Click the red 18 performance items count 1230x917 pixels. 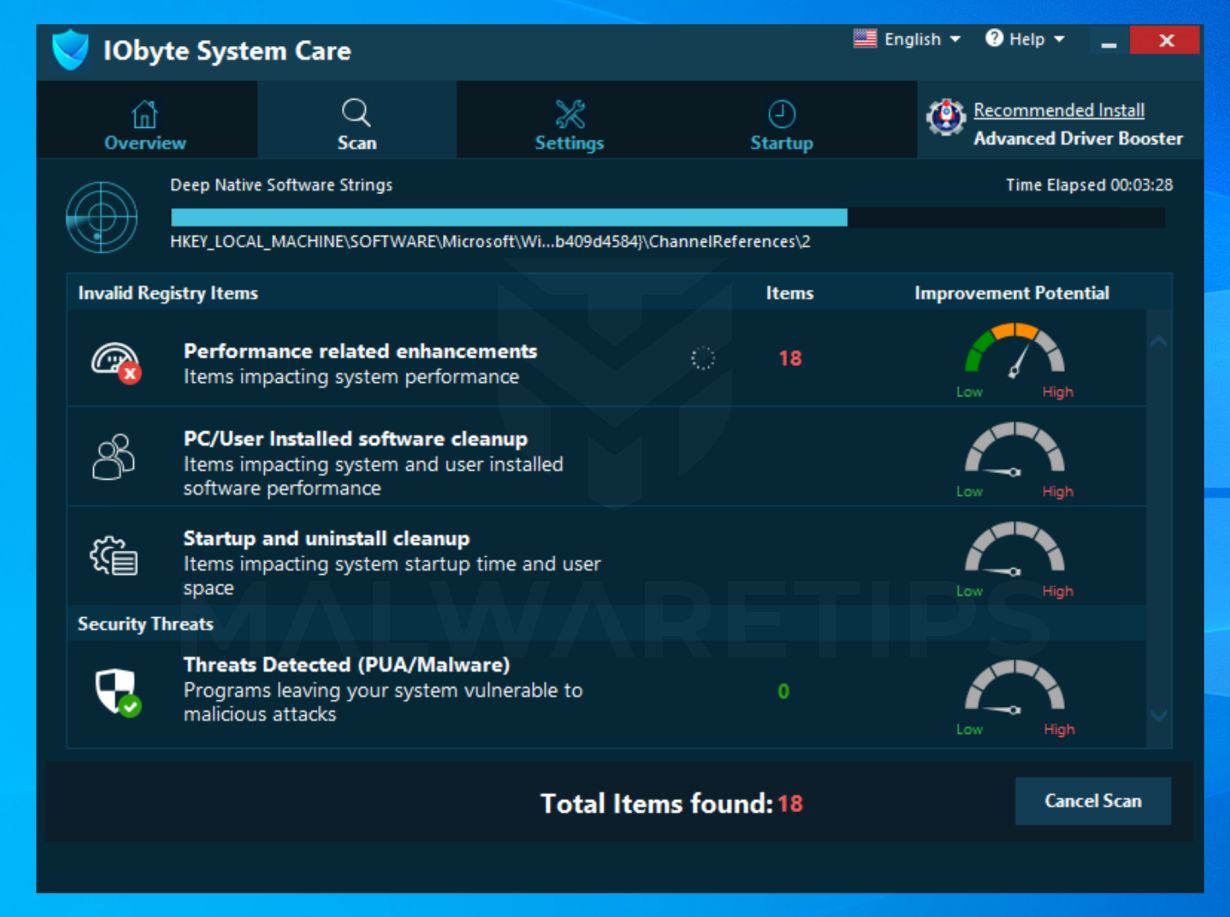point(790,358)
